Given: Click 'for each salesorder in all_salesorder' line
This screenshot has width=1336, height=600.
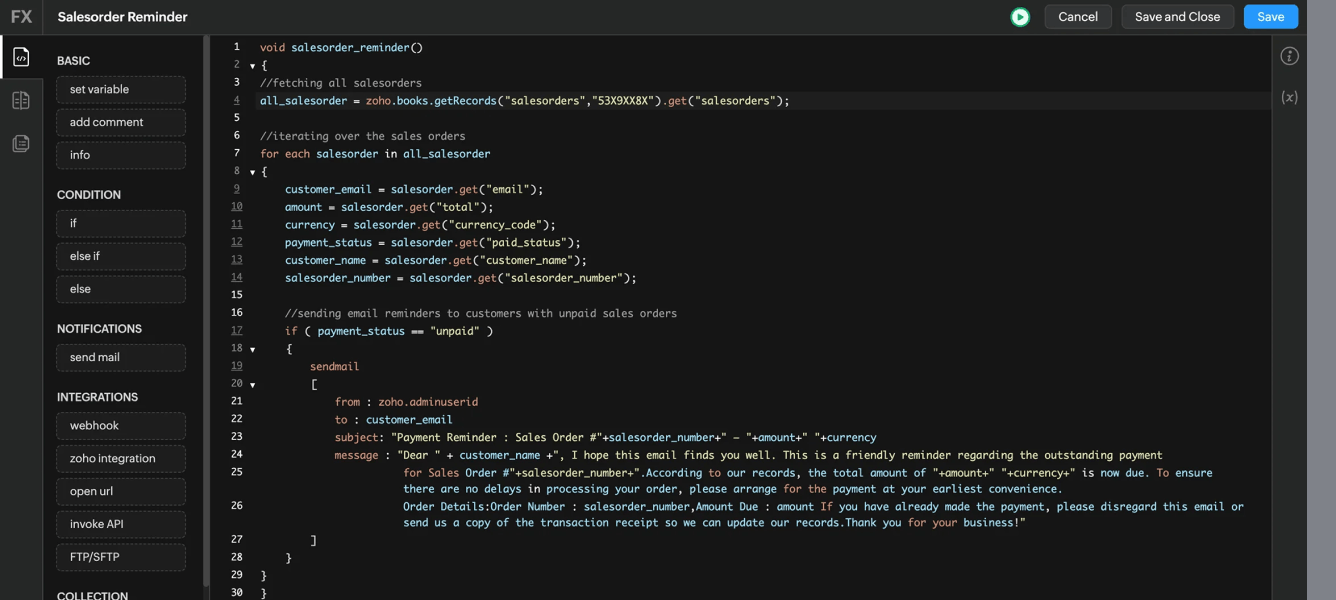Looking at the screenshot, I should pos(375,154).
